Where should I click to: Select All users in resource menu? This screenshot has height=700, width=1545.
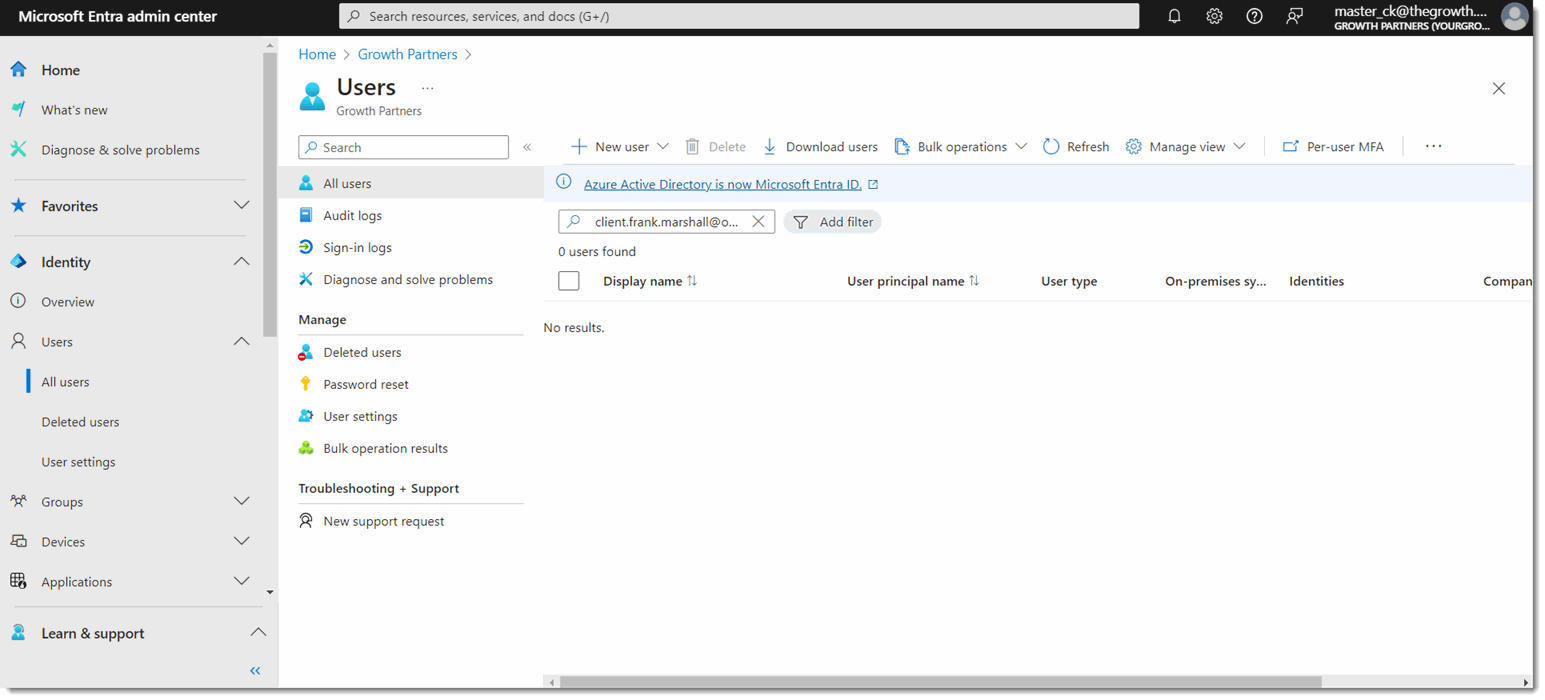tap(411, 184)
